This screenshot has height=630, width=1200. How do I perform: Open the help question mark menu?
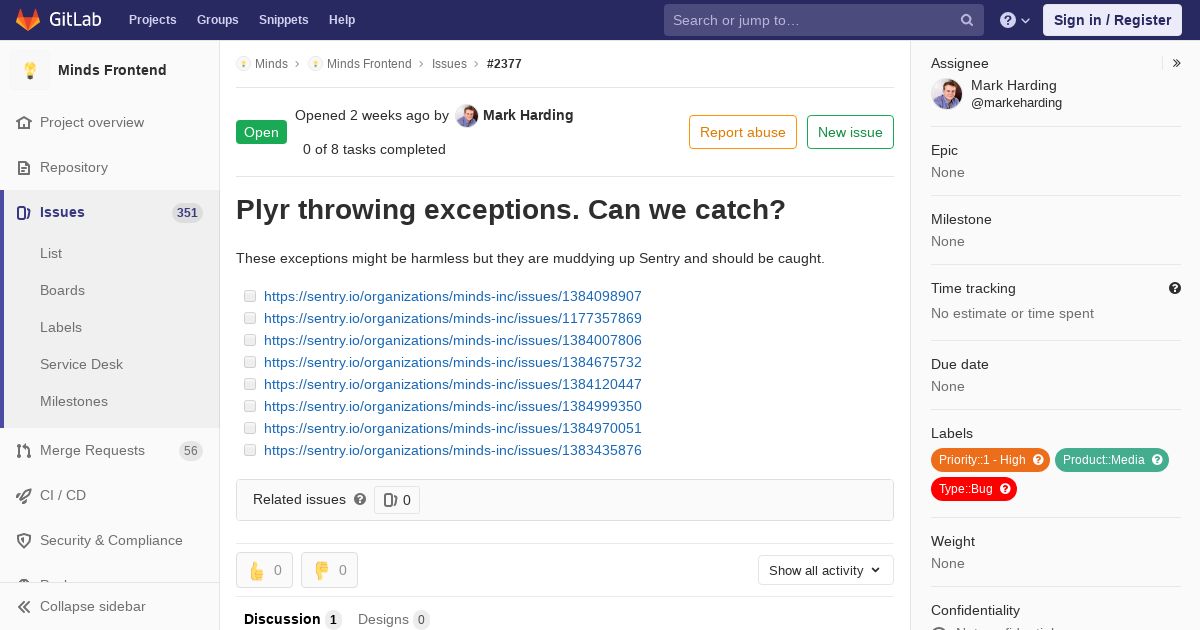pyautogui.click(x=1008, y=20)
